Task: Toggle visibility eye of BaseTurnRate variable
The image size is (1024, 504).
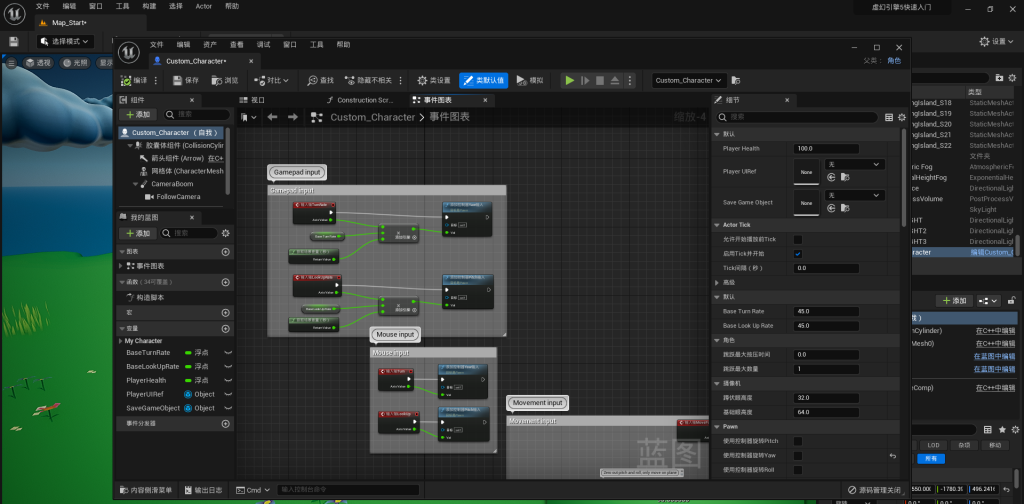Action: pyautogui.click(x=228, y=353)
